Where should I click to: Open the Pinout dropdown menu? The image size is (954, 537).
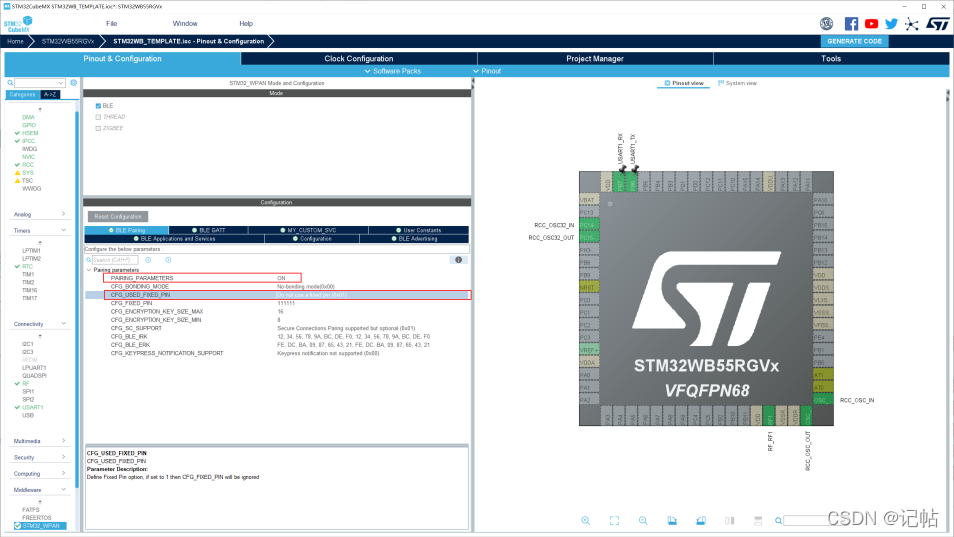pos(487,71)
